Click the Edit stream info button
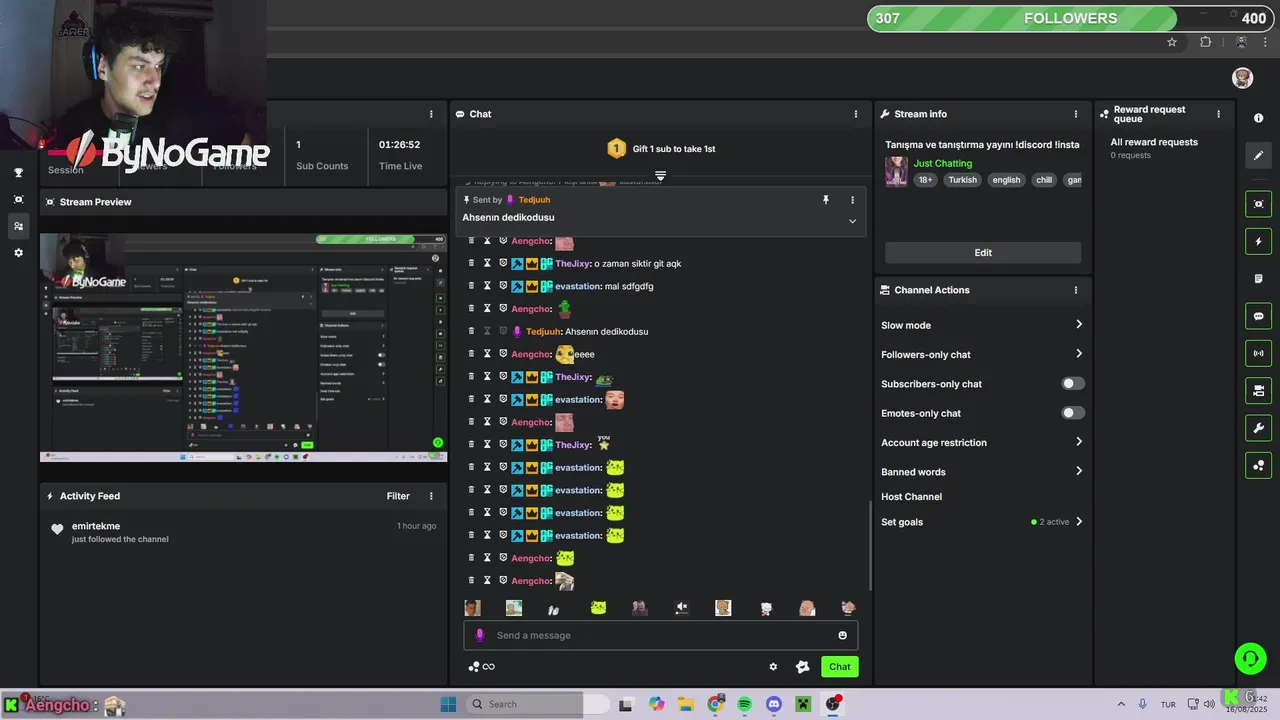The image size is (1280, 720). (x=983, y=253)
